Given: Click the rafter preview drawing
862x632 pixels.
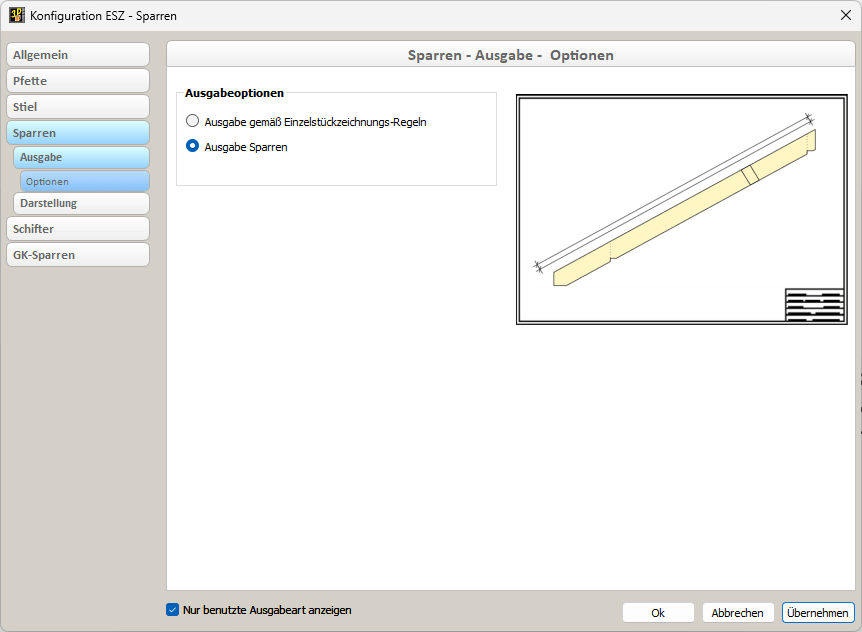Looking at the screenshot, I should [x=682, y=209].
